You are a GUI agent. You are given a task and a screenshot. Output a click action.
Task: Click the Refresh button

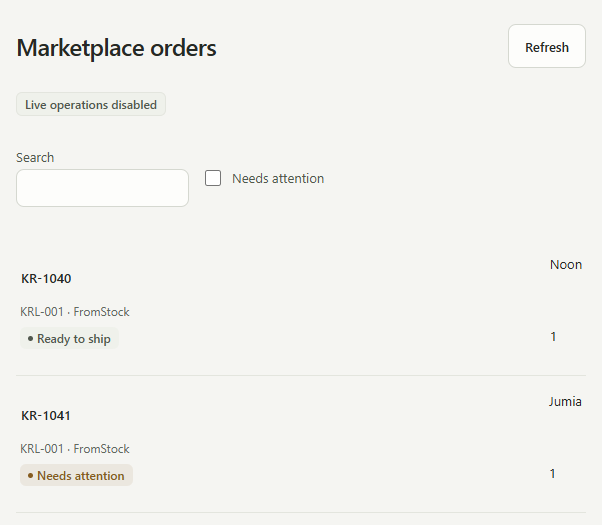[547, 46]
